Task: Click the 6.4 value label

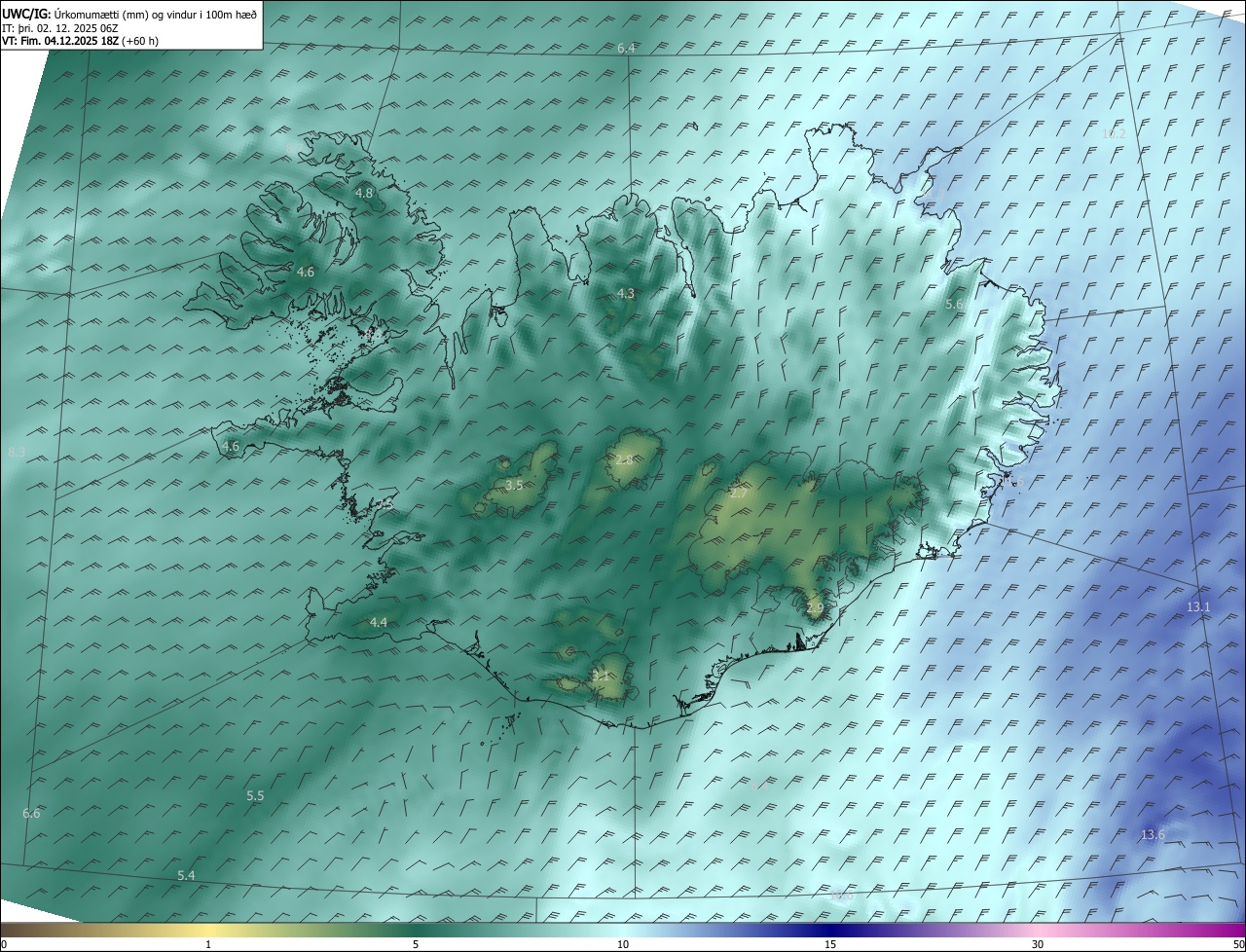Action: (626, 49)
